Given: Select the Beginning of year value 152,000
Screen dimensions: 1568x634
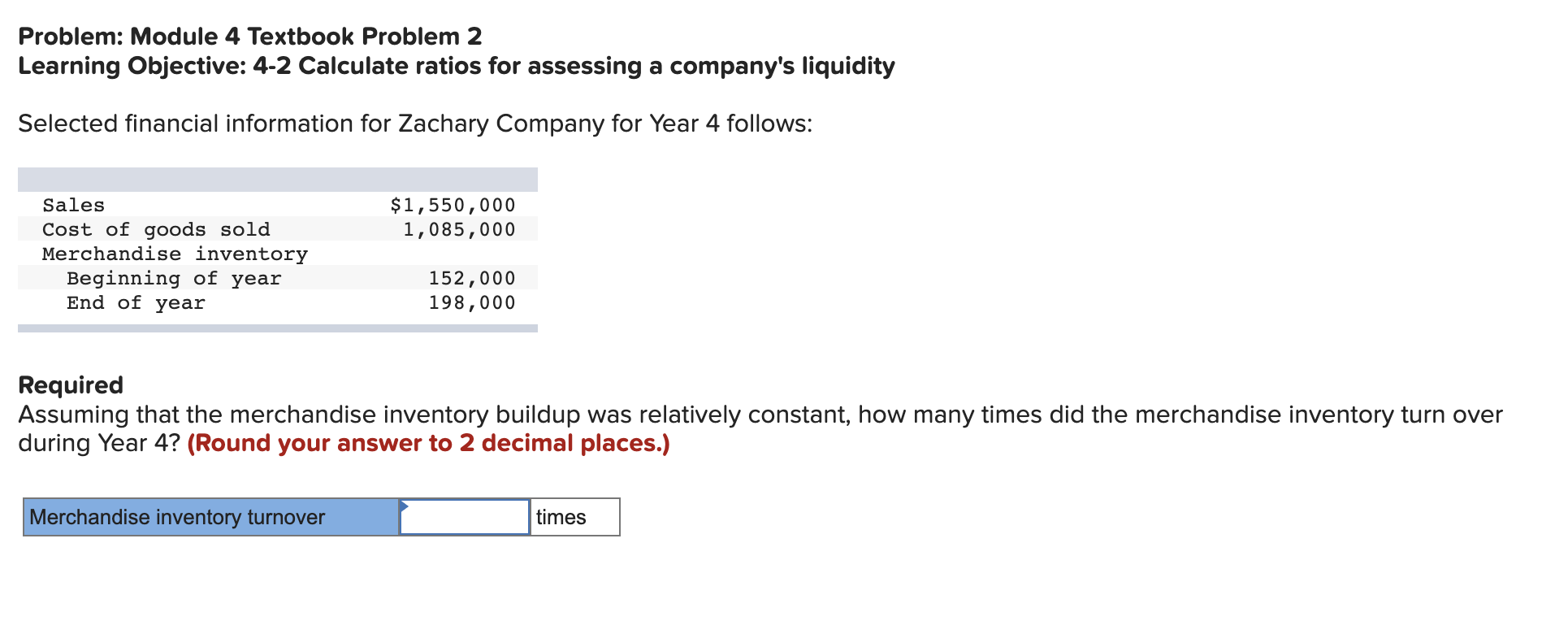Looking at the screenshot, I should [471, 278].
